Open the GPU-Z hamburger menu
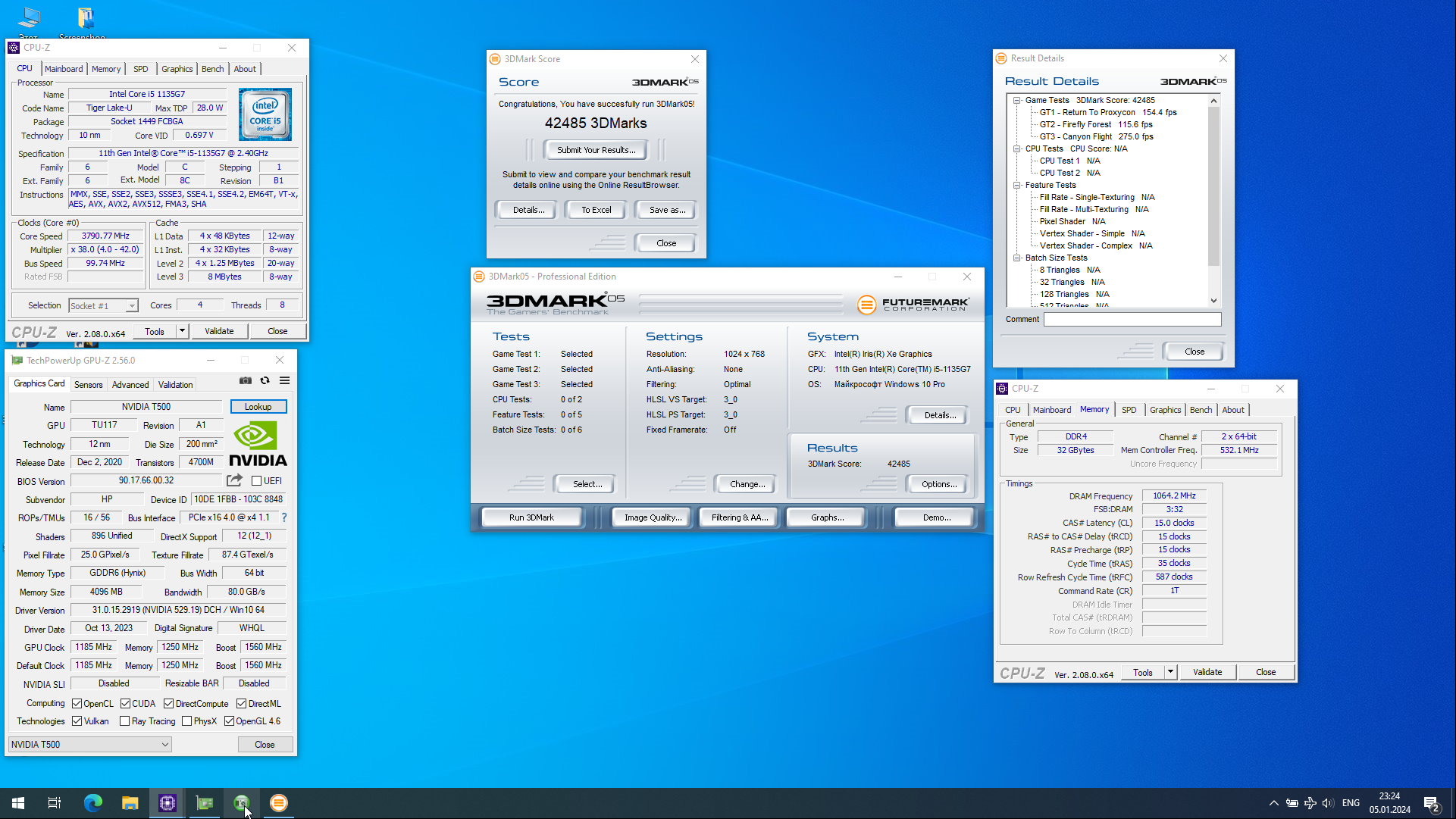 pos(285,380)
